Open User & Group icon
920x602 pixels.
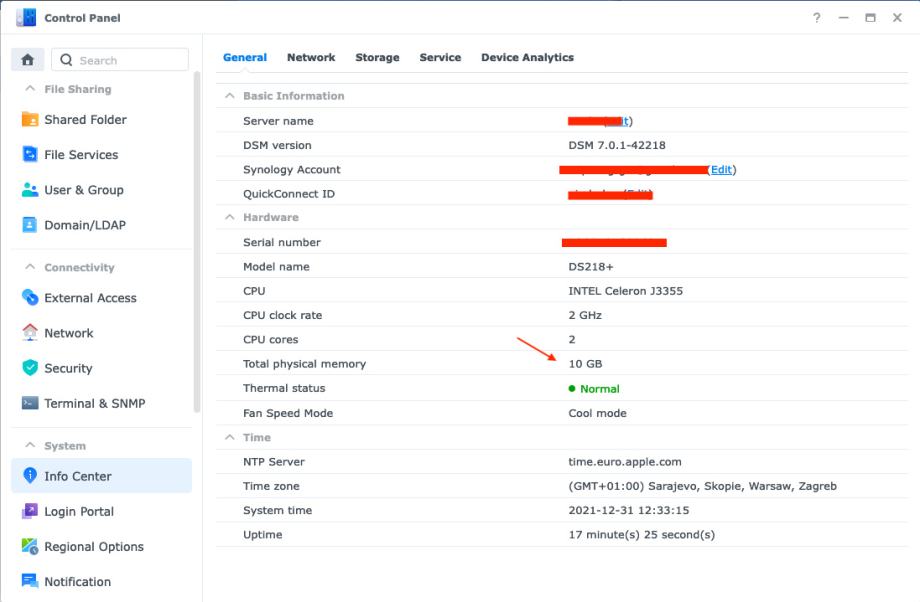29,190
